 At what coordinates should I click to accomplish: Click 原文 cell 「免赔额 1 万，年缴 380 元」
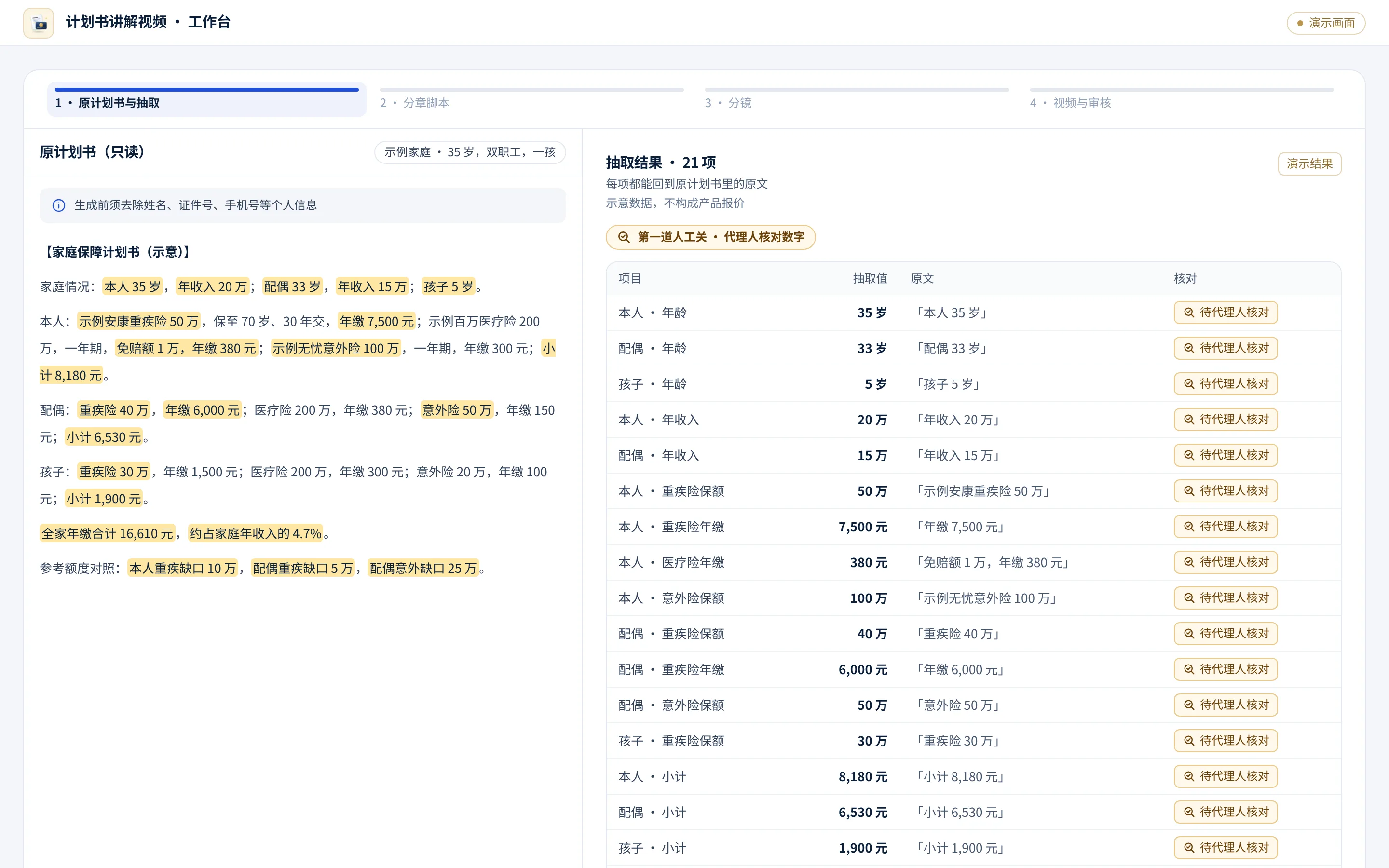pyautogui.click(x=993, y=563)
